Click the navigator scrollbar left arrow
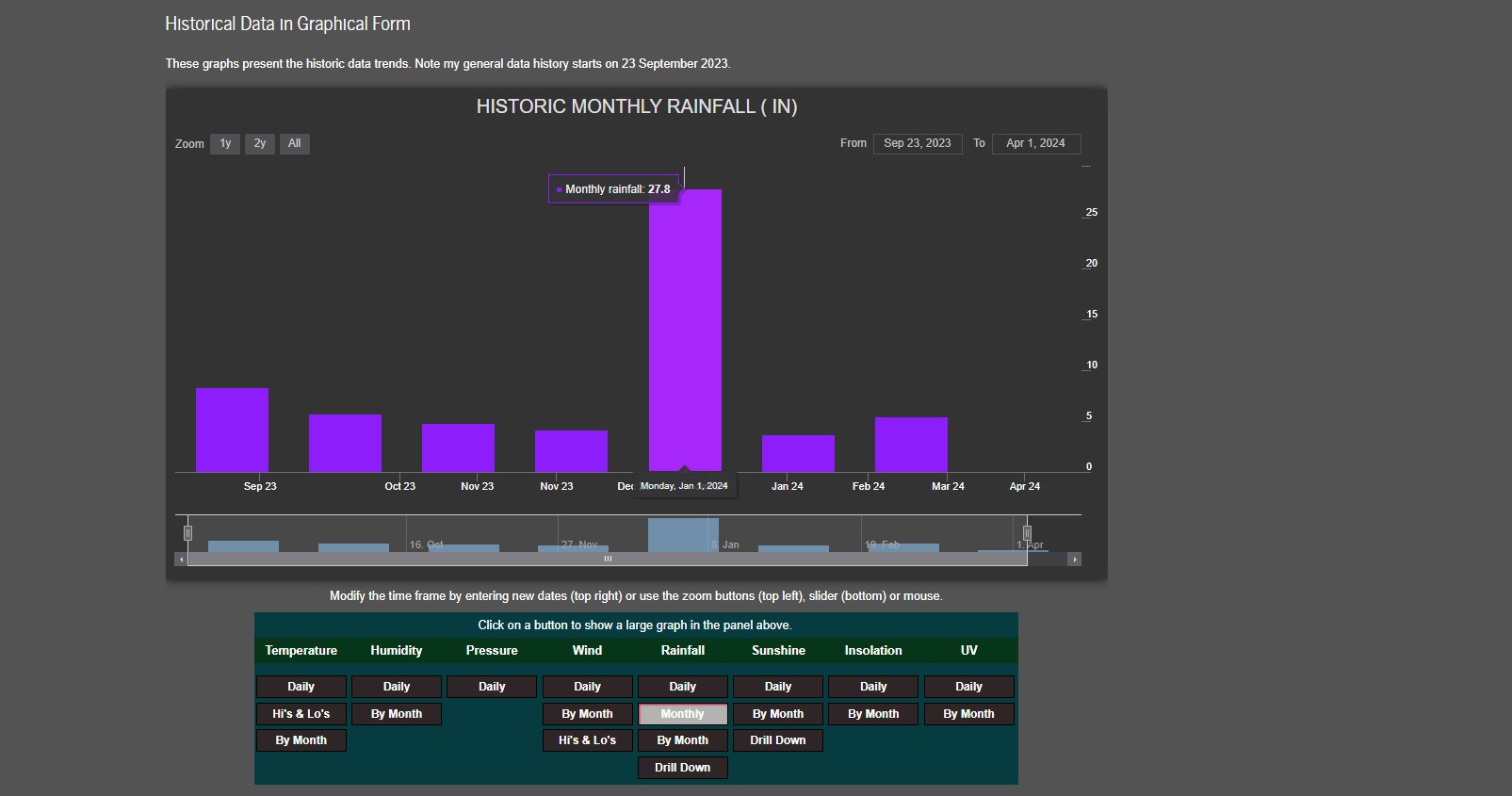This screenshot has height=796, width=1512. pyautogui.click(x=181, y=560)
